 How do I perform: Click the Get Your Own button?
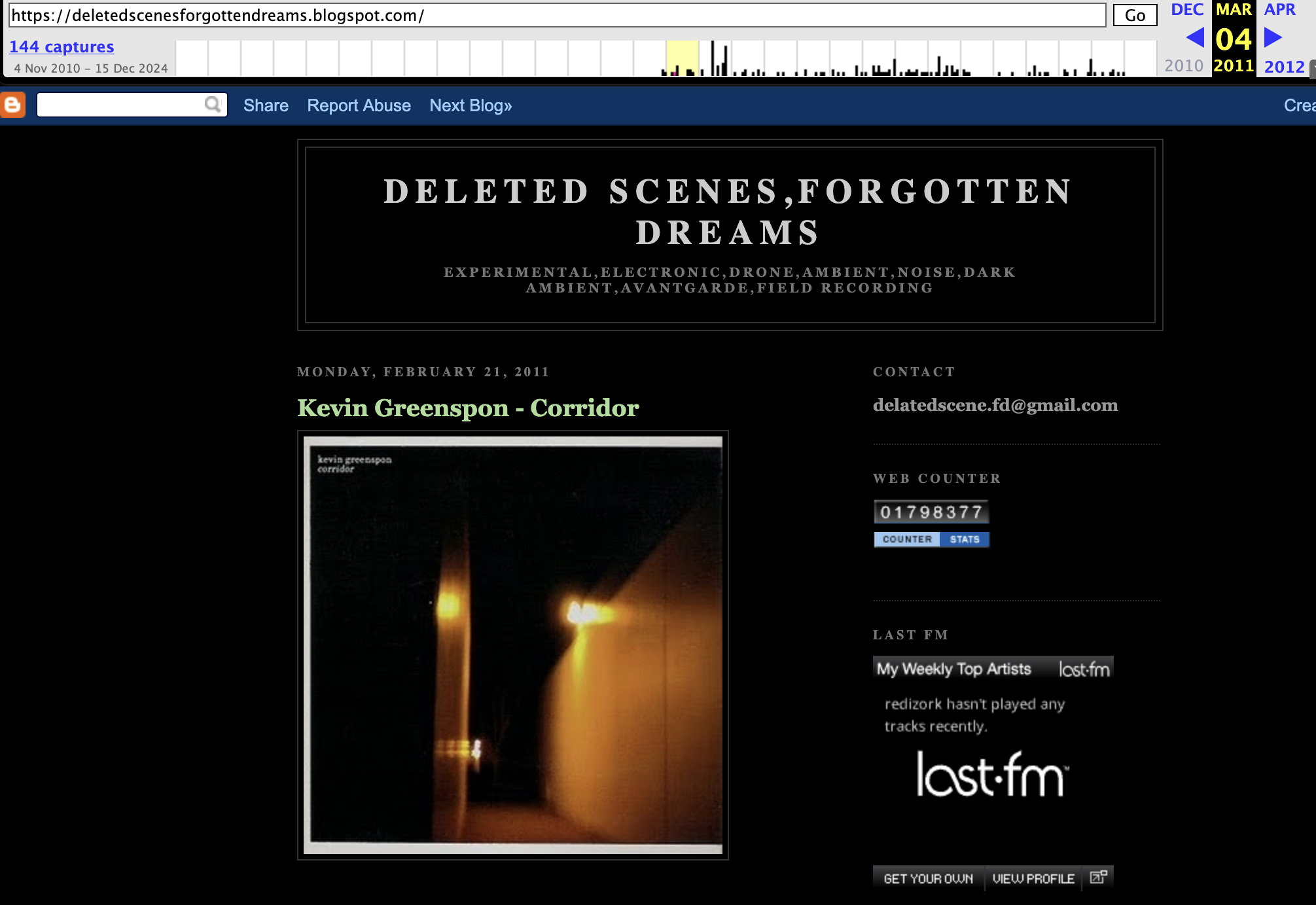click(928, 878)
